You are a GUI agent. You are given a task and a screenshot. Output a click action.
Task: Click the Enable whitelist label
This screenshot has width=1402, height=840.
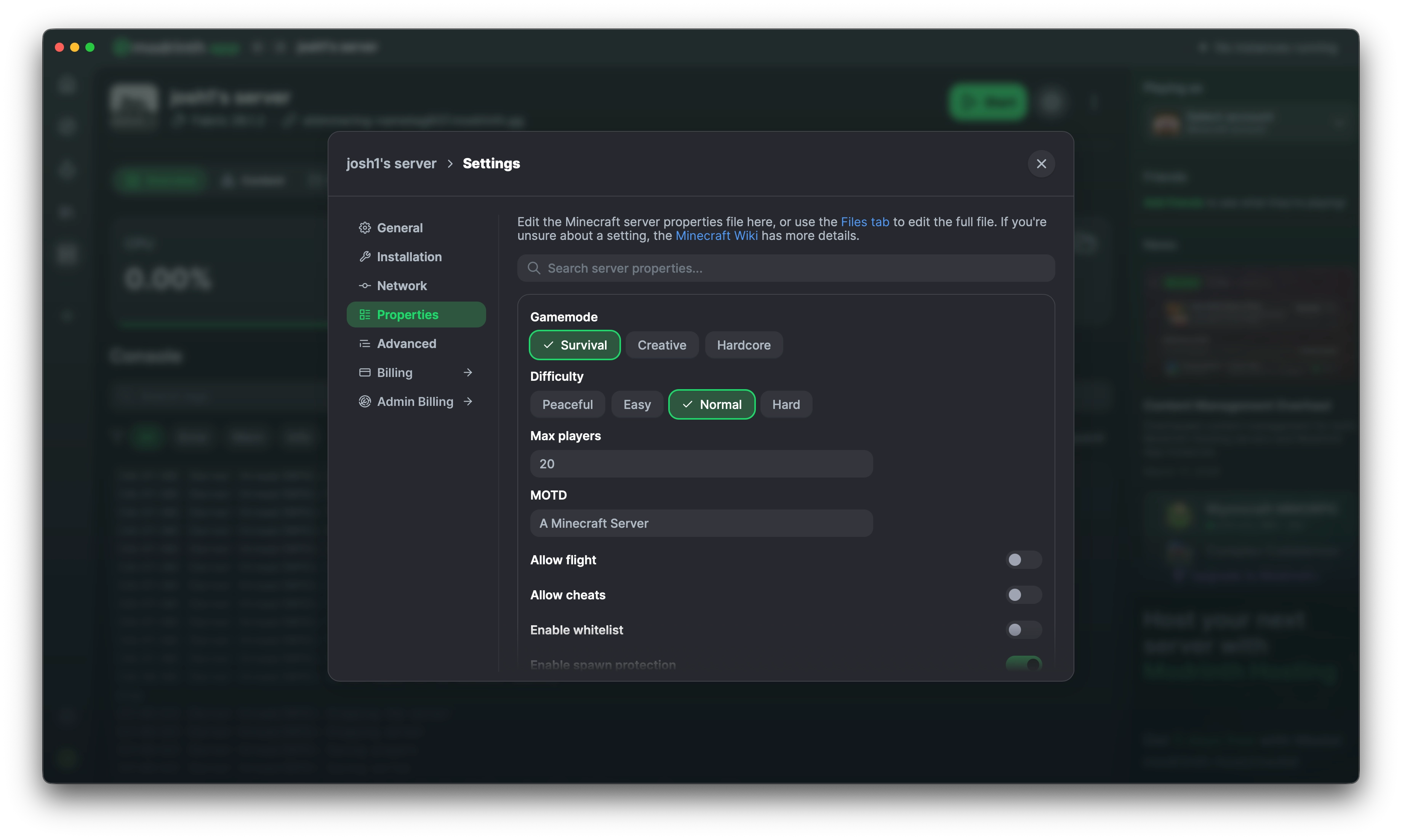(576, 630)
